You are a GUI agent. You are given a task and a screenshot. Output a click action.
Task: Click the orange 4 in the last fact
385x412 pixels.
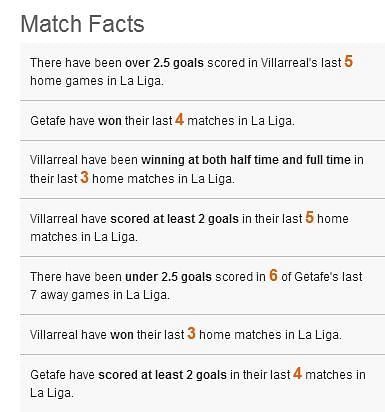pyautogui.click(x=297, y=373)
